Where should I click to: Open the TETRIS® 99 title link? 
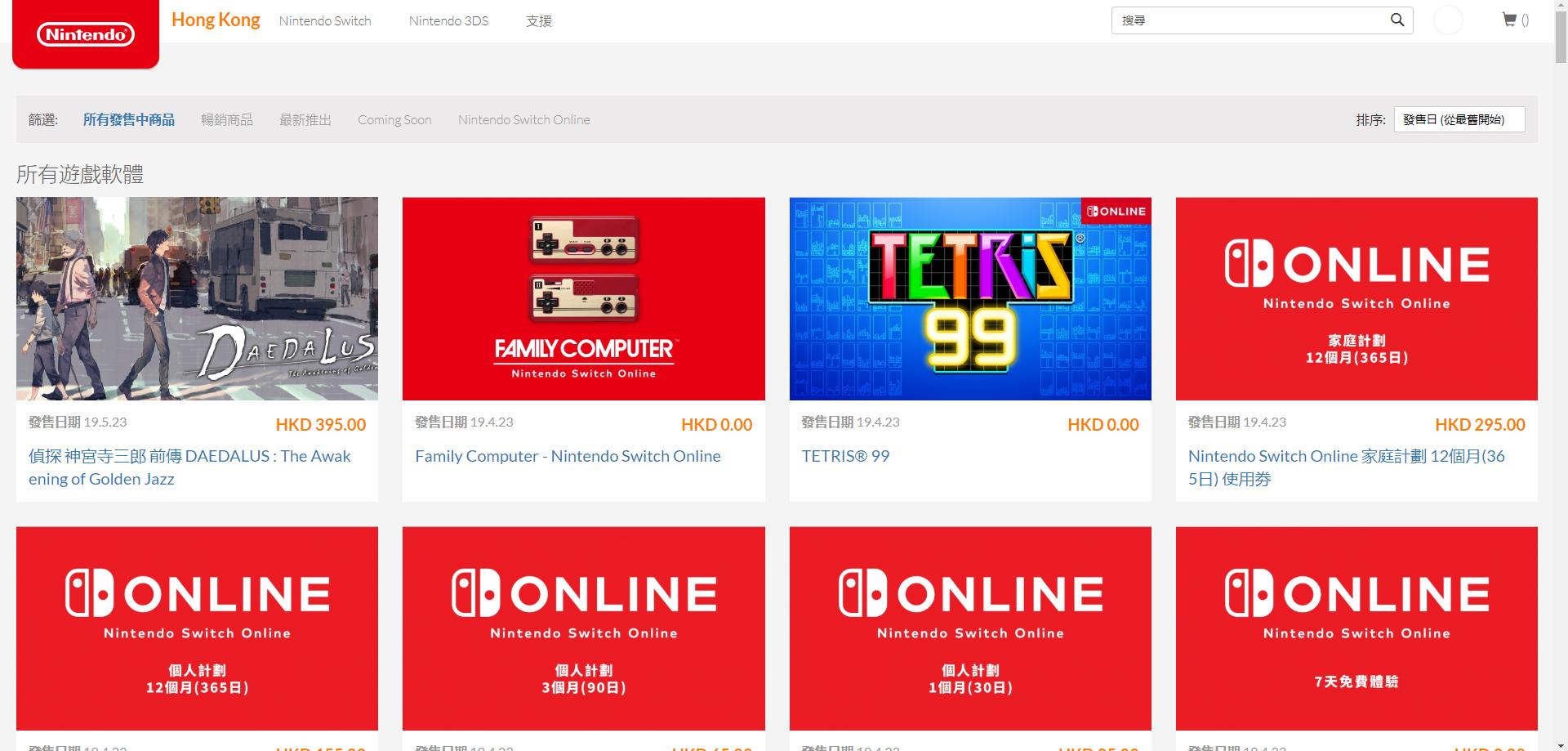(845, 456)
